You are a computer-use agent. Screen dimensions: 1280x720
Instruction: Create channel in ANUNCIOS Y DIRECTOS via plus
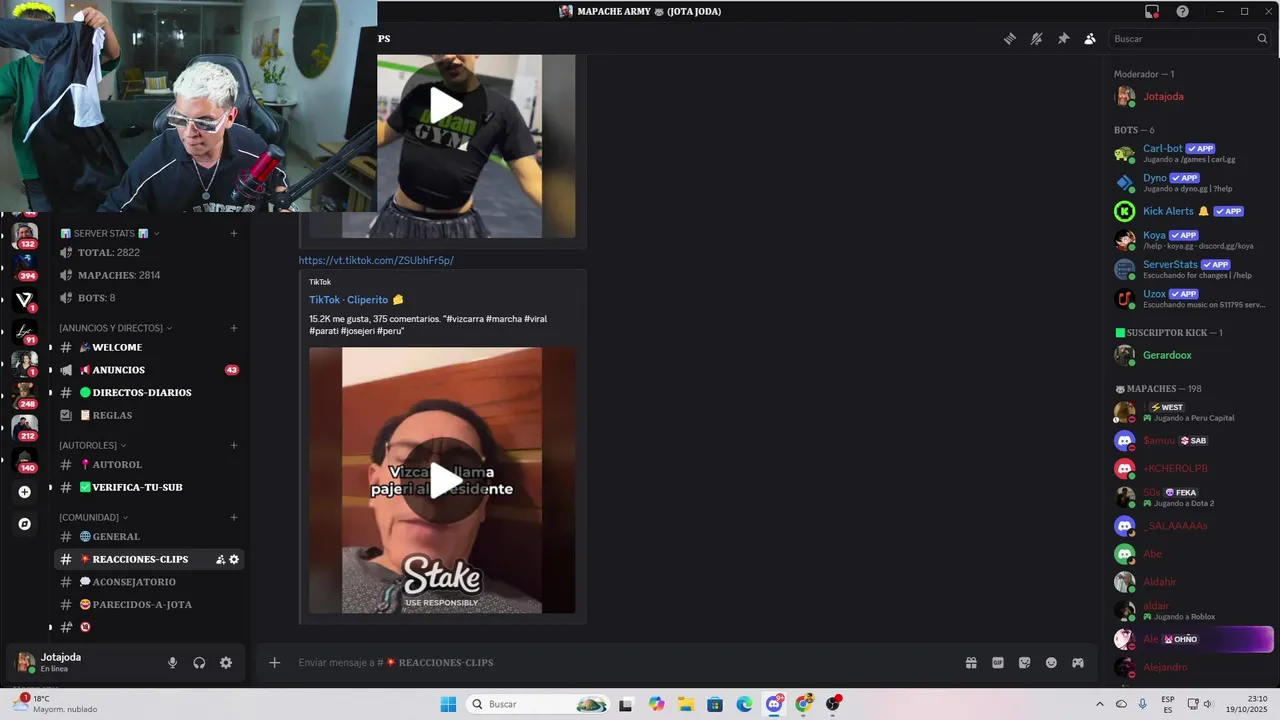(234, 328)
